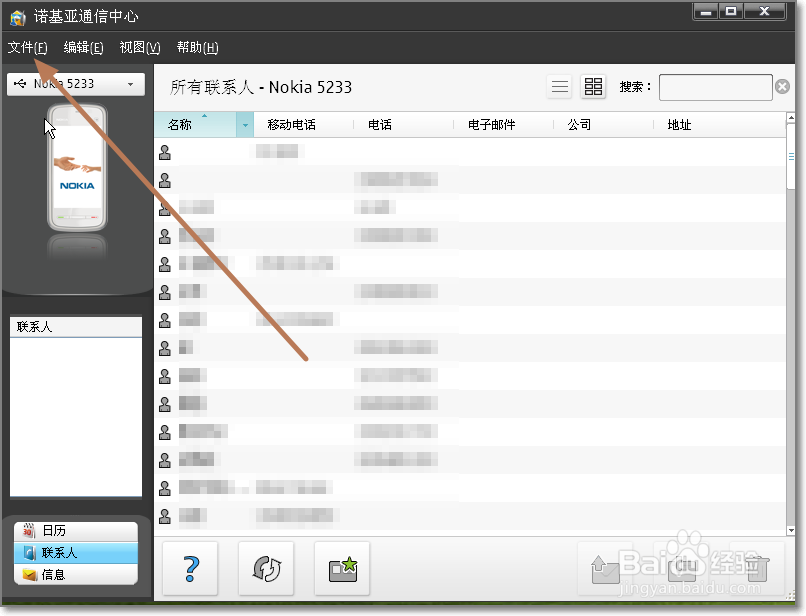Select the second contact row icon
The height and width of the screenshot is (616, 806).
tap(165, 180)
